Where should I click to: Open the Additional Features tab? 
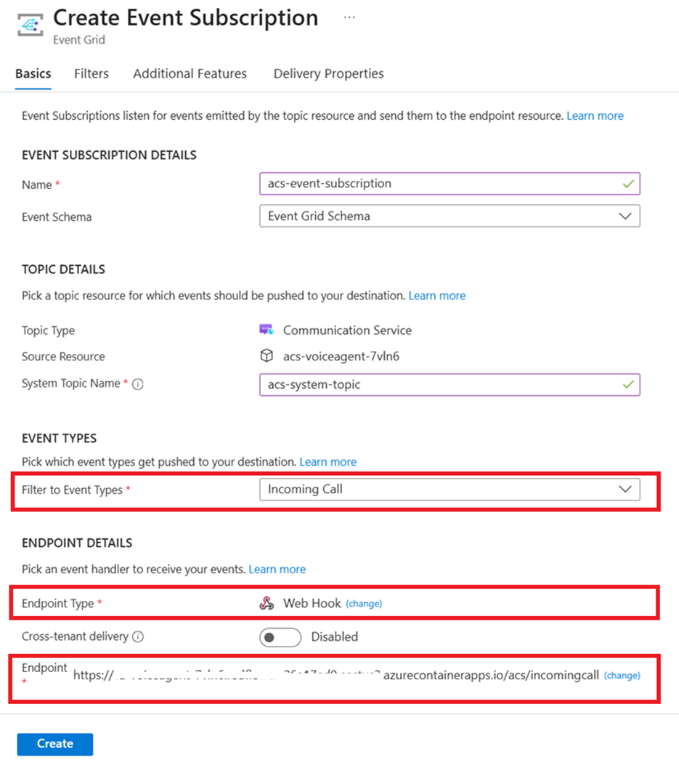click(x=190, y=74)
